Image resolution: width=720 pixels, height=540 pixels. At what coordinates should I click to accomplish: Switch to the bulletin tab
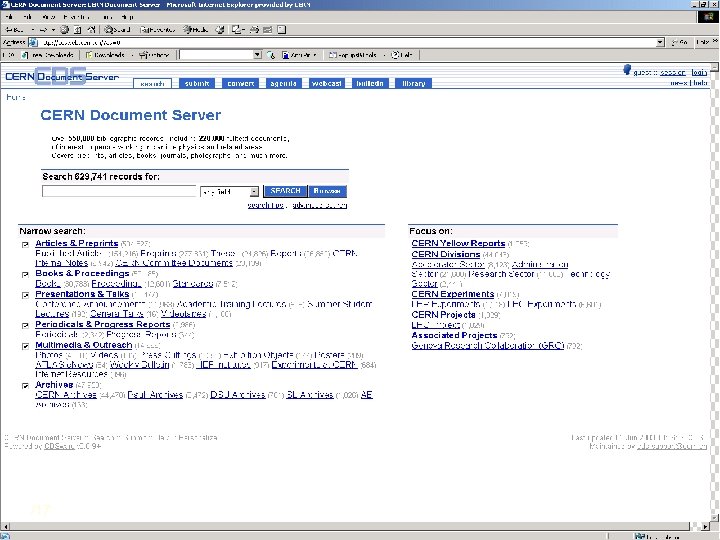(x=370, y=84)
